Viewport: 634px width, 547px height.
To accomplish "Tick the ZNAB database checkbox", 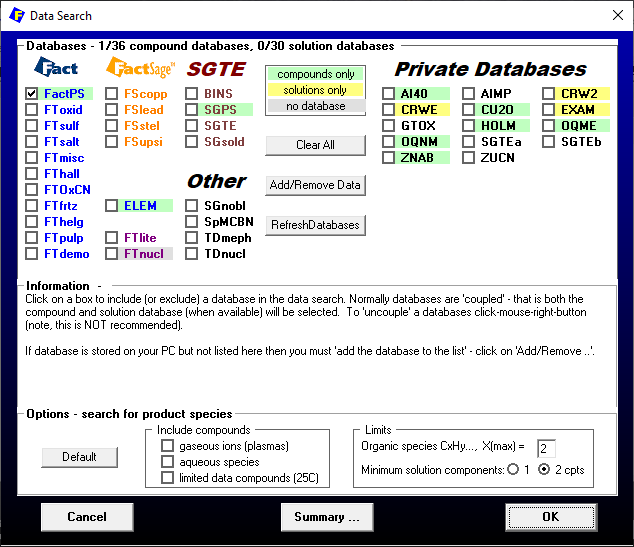I will [x=389, y=158].
